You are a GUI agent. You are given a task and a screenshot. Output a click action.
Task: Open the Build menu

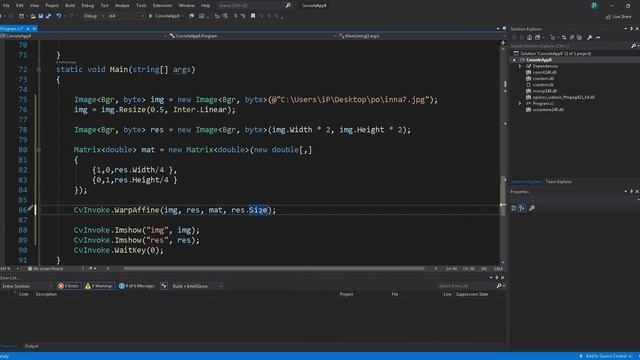point(70,5)
